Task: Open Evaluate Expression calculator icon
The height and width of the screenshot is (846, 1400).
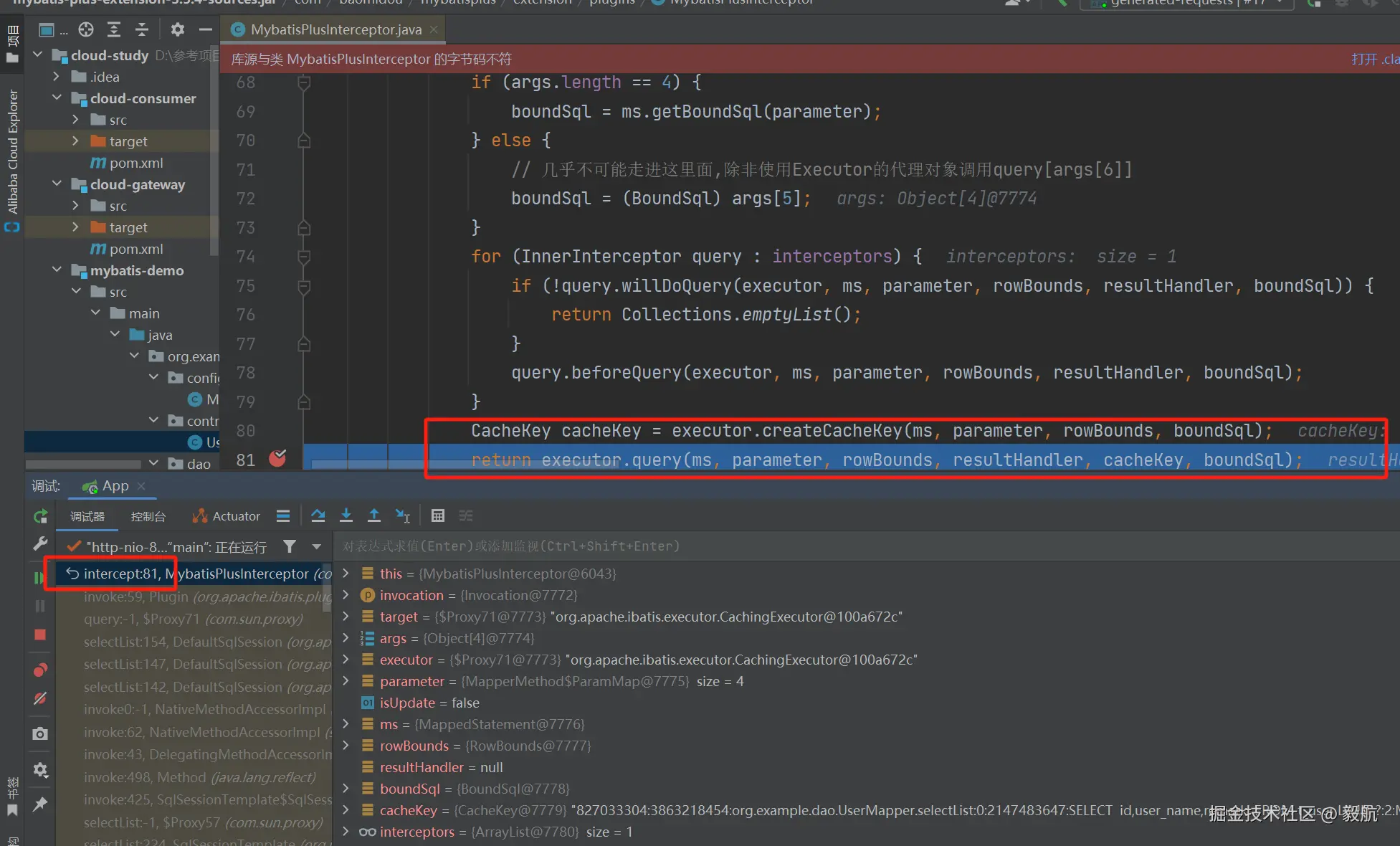Action: pos(438,515)
